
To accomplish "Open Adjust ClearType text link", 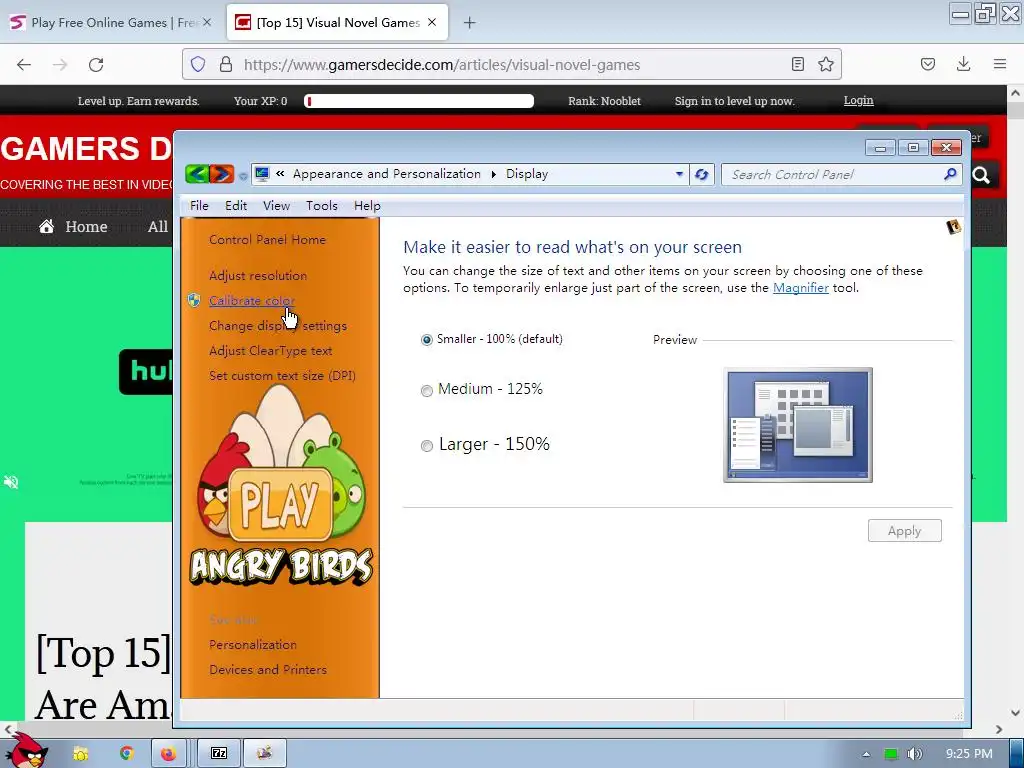I will click(270, 351).
